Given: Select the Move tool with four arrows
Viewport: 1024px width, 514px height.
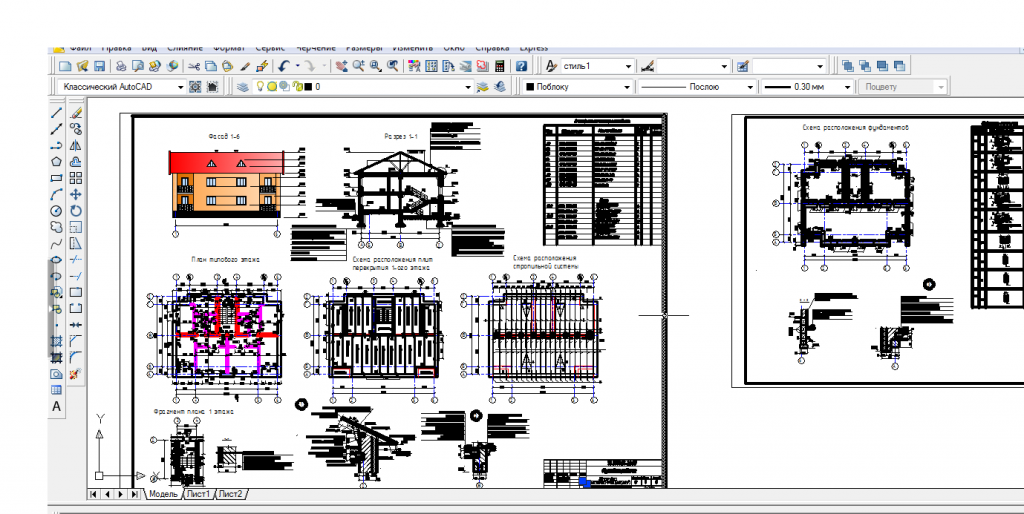Looking at the screenshot, I should click(76, 195).
